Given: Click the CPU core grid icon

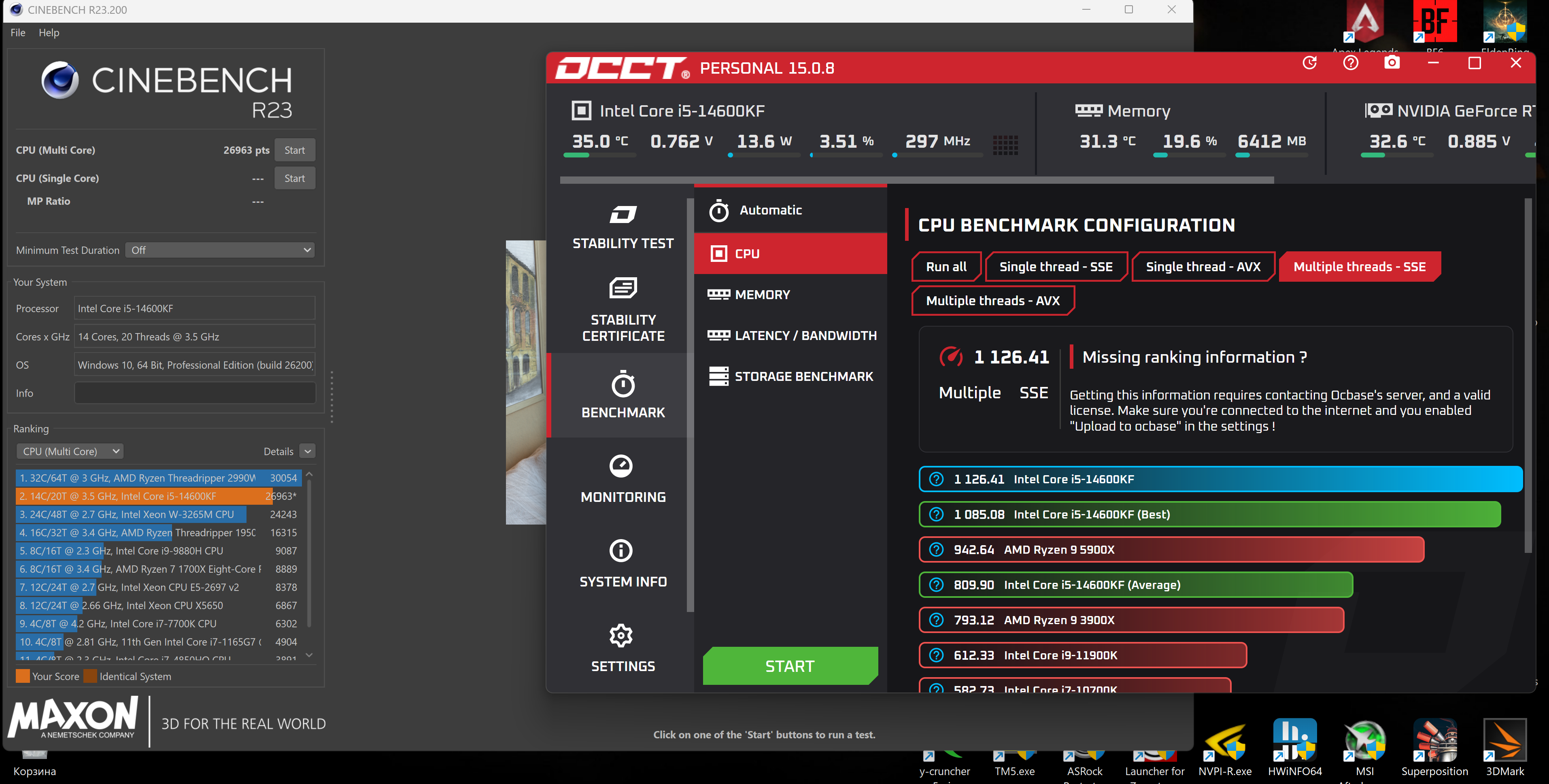Looking at the screenshot, I should pos(1005,145).
